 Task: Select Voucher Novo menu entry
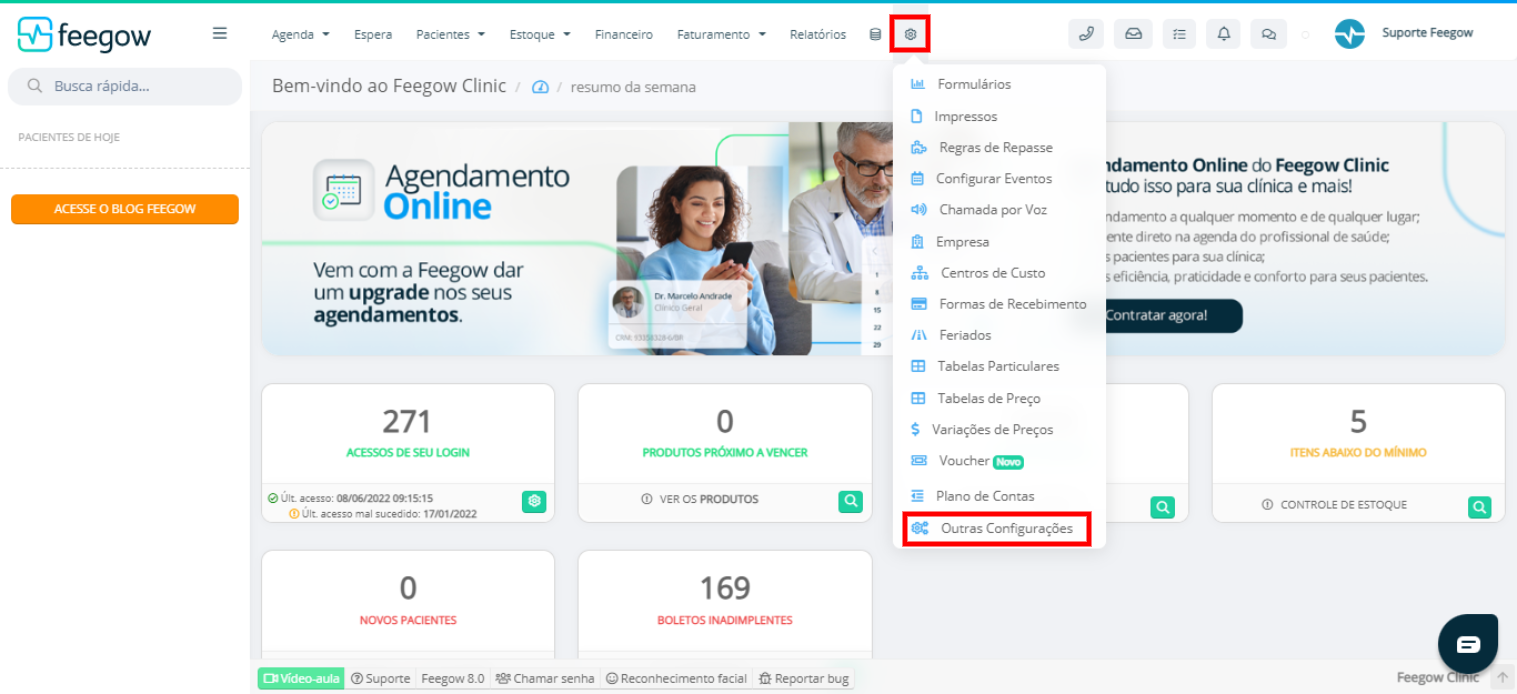(999, 461)
